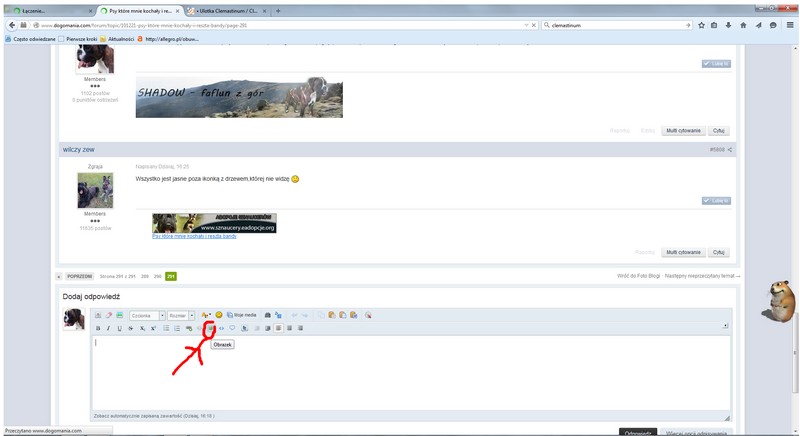Open the Psy które mnie kochały signature link
Screen dimensions: 800x436
(x=194, y=236)
